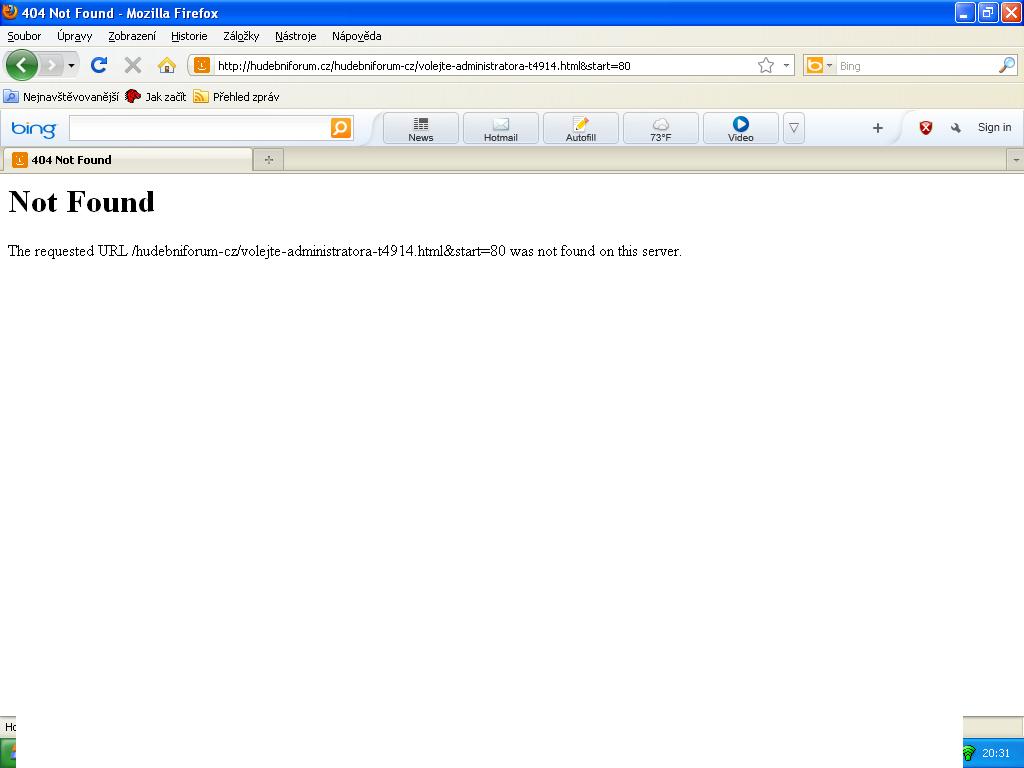This screenshot has width=1024, height=768.
Task: Expand the history dropdown beside the Forward button
Action: [x=71, y=66]
